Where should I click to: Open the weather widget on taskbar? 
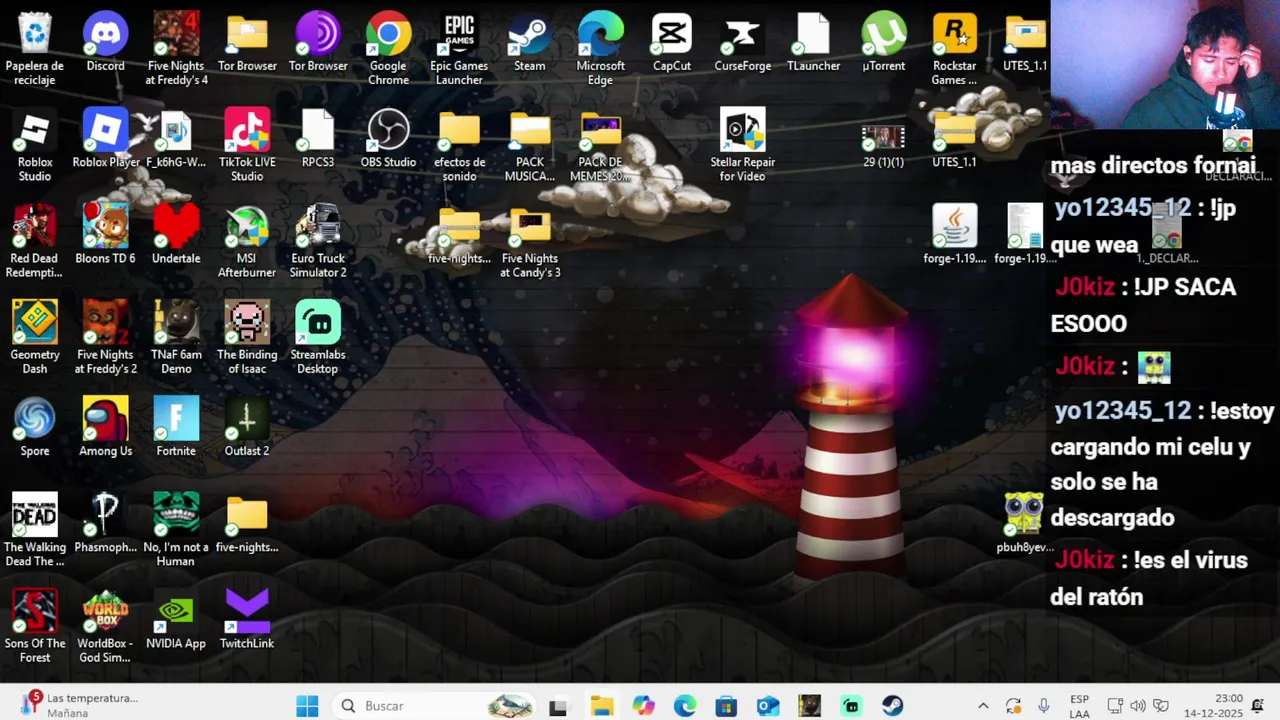pos(80,706)
